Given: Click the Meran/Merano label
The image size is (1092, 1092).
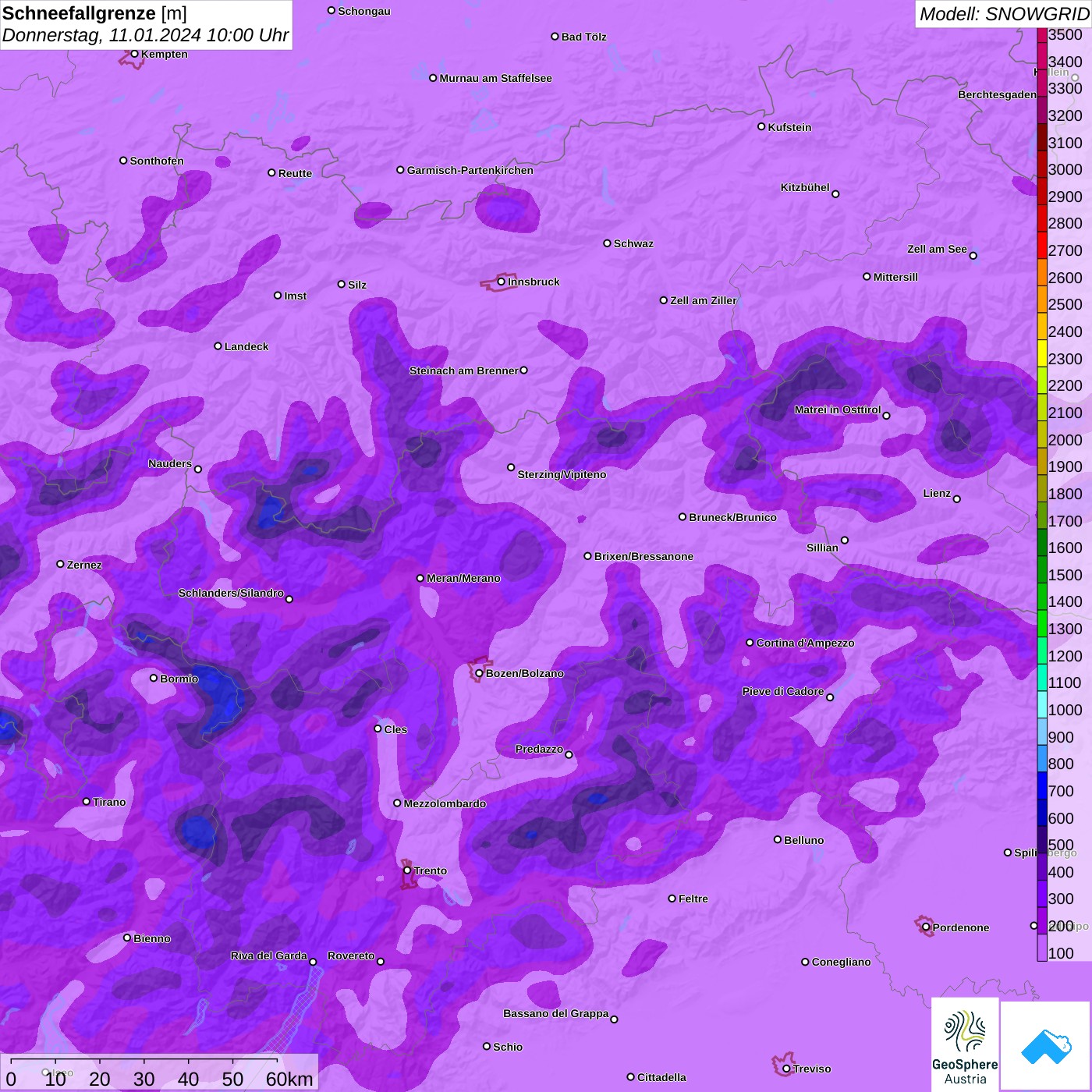Looking at the screenshot, I should (x=463, y=578).
